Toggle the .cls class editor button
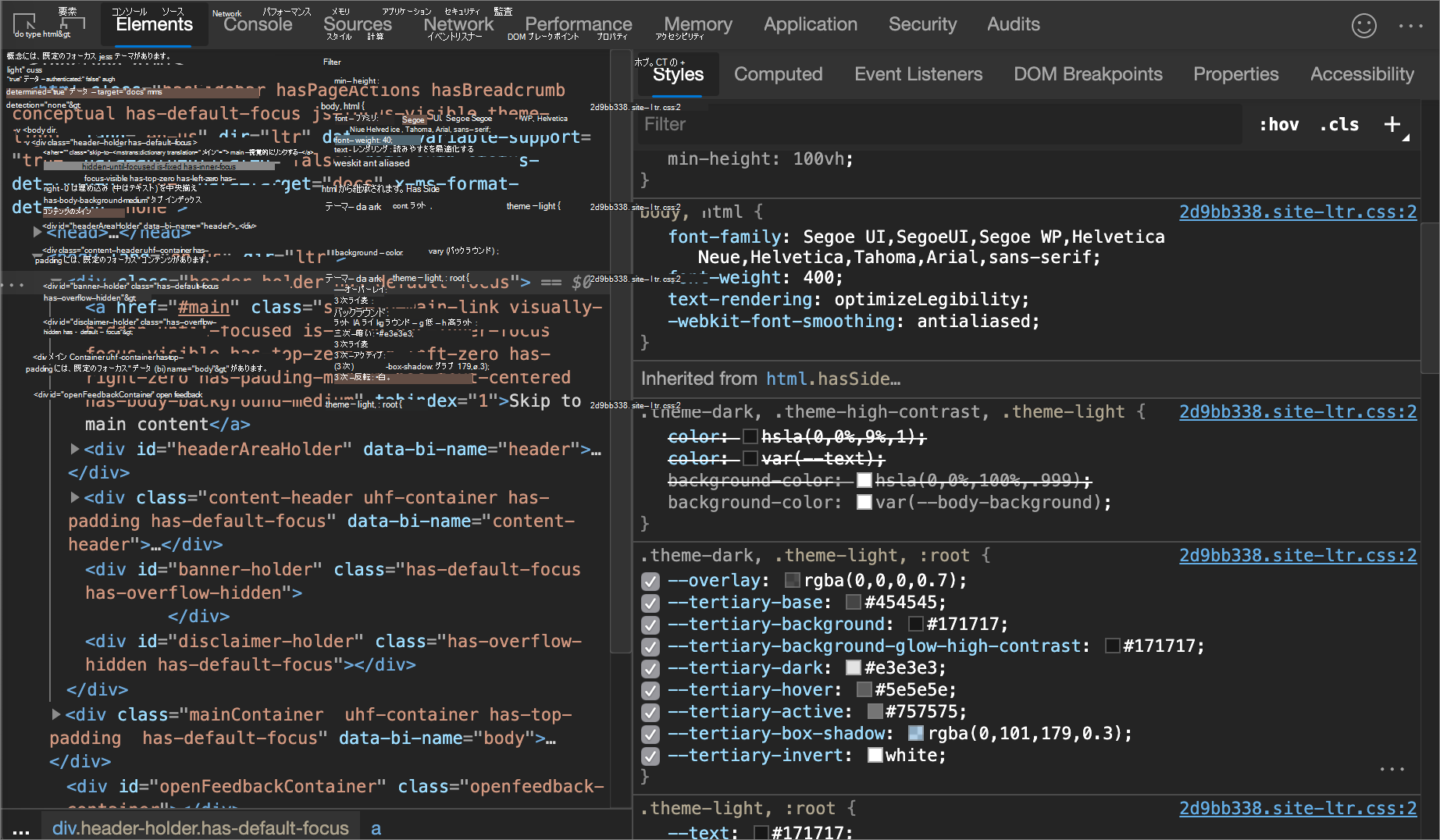Image resolution: width=1440 pixels, height=840 pixels. [1339, 124]
